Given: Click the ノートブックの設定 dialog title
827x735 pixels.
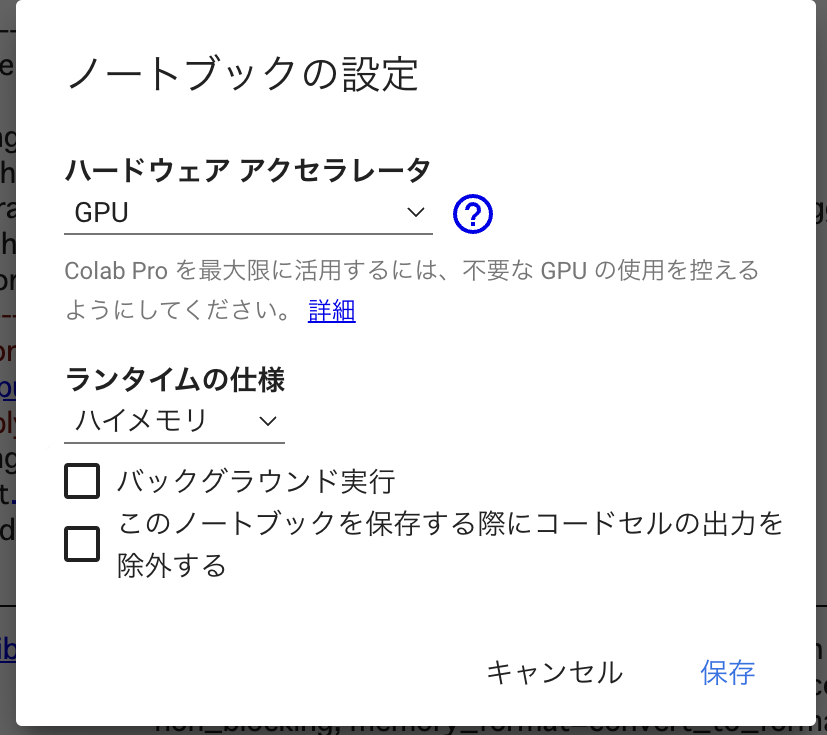Looking at the screenshot, I should (x=243, y=74).
